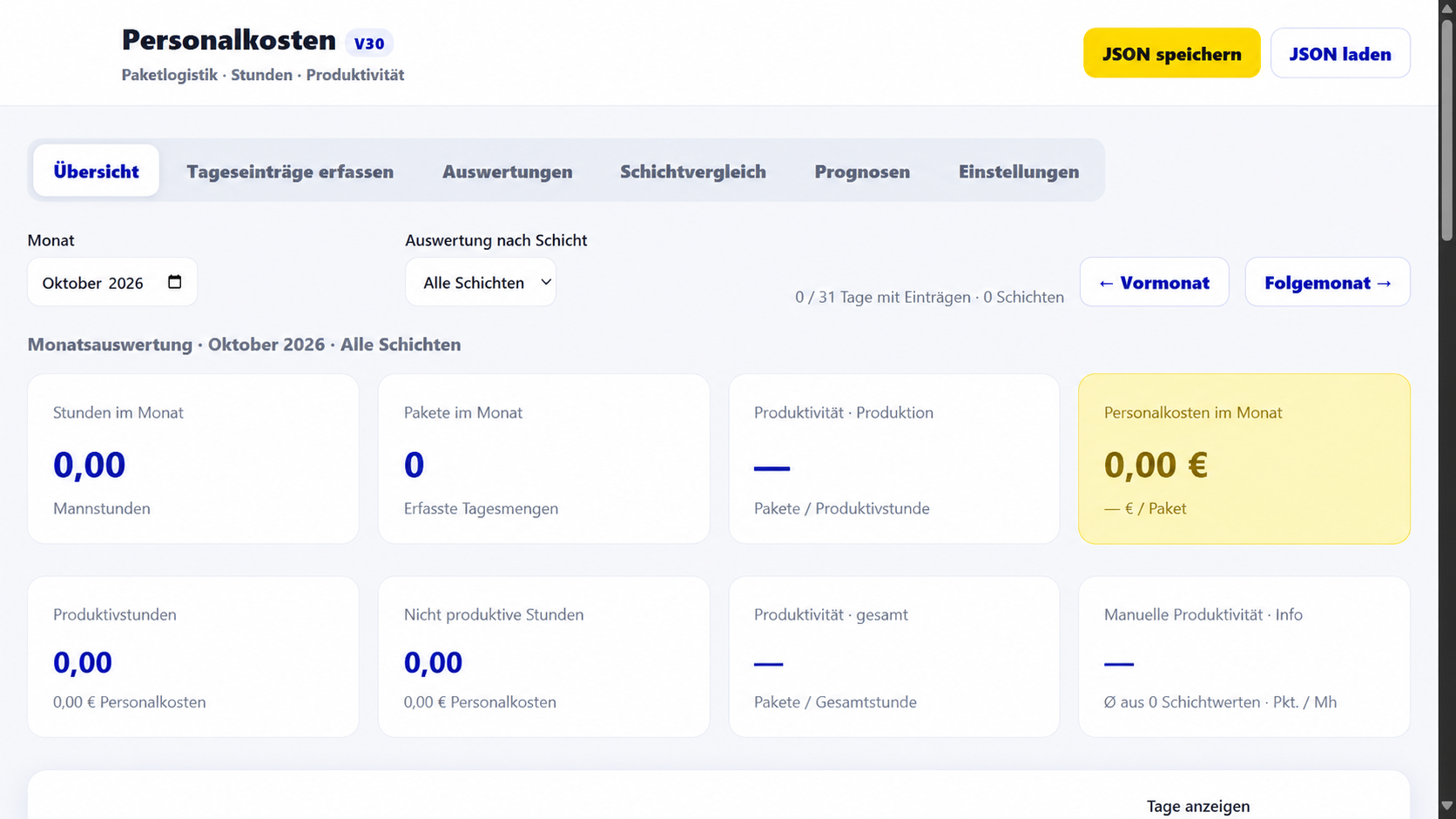Go to Vormonat
This screenshot has height=819, width=1456.
click(1154, 282)
